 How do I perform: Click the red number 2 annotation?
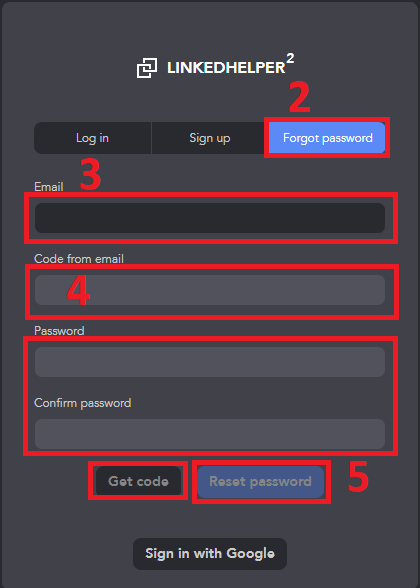pyautogui.click(x=300, y=97)
